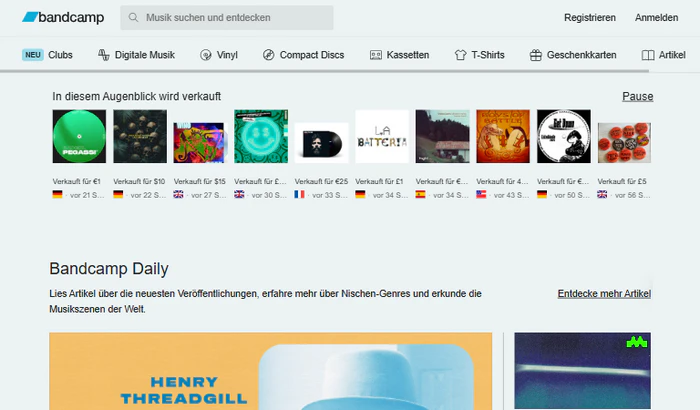Viewport: 700px width, 410px height.
Task: Click the Kassetten cassette icon
Action: (376, 55)
